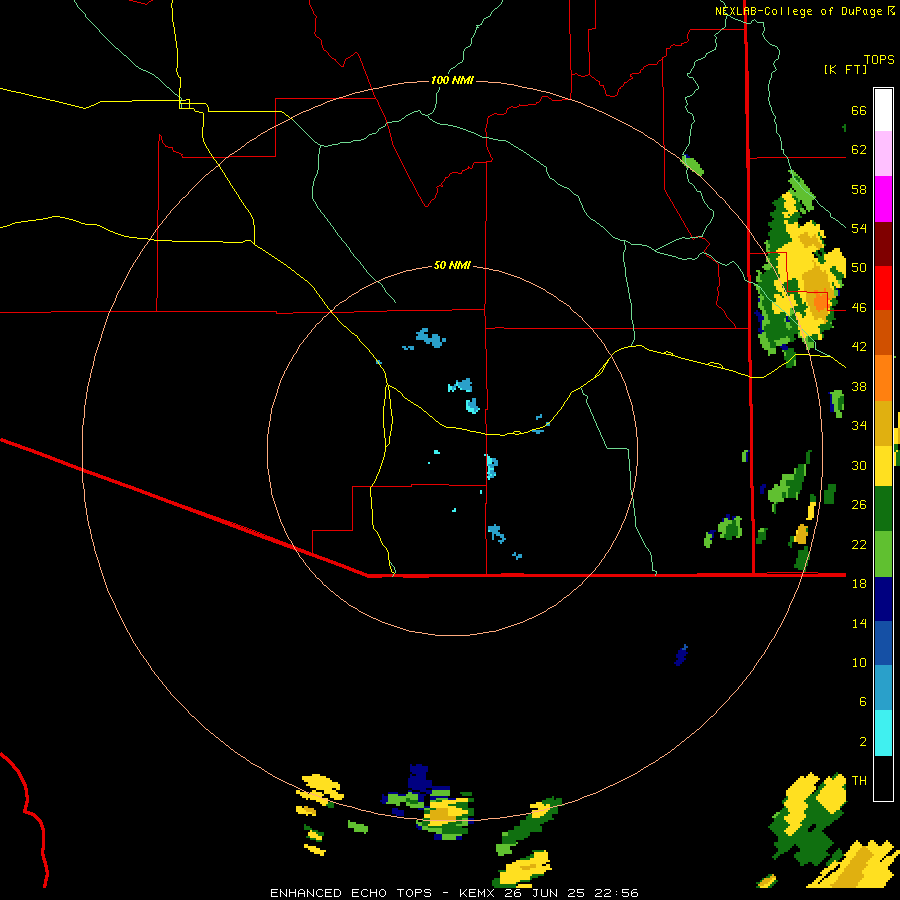Click the legend value 38
The image size is (900, 900).
point(859,386)
